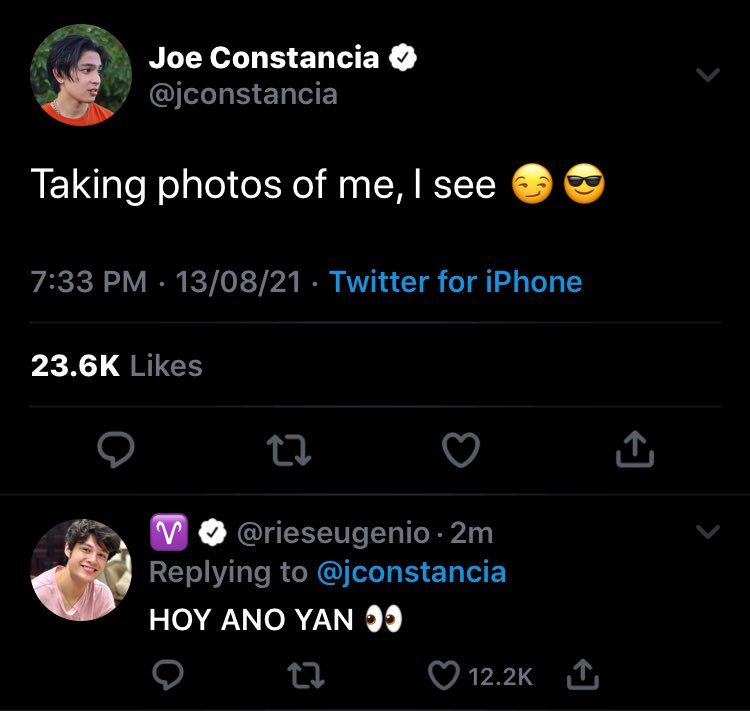View the 23.6K Likes list

(117, 366)
